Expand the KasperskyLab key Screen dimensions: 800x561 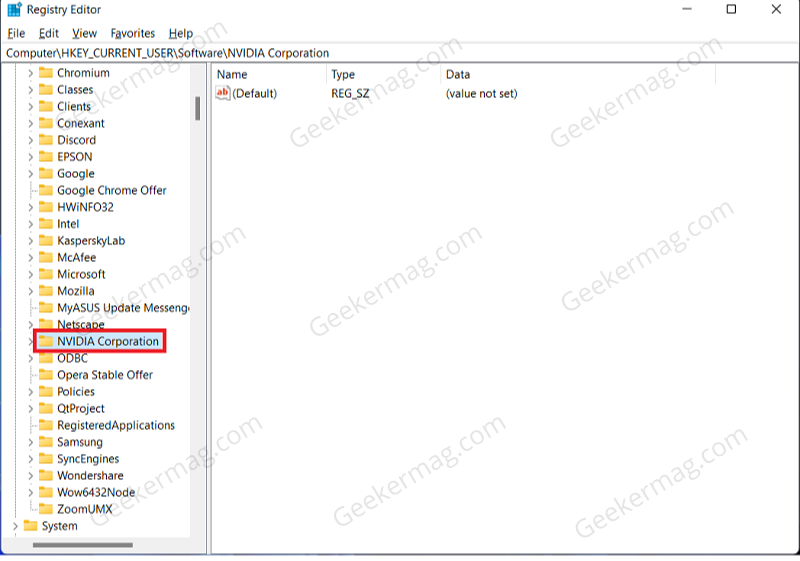point(30,241)
